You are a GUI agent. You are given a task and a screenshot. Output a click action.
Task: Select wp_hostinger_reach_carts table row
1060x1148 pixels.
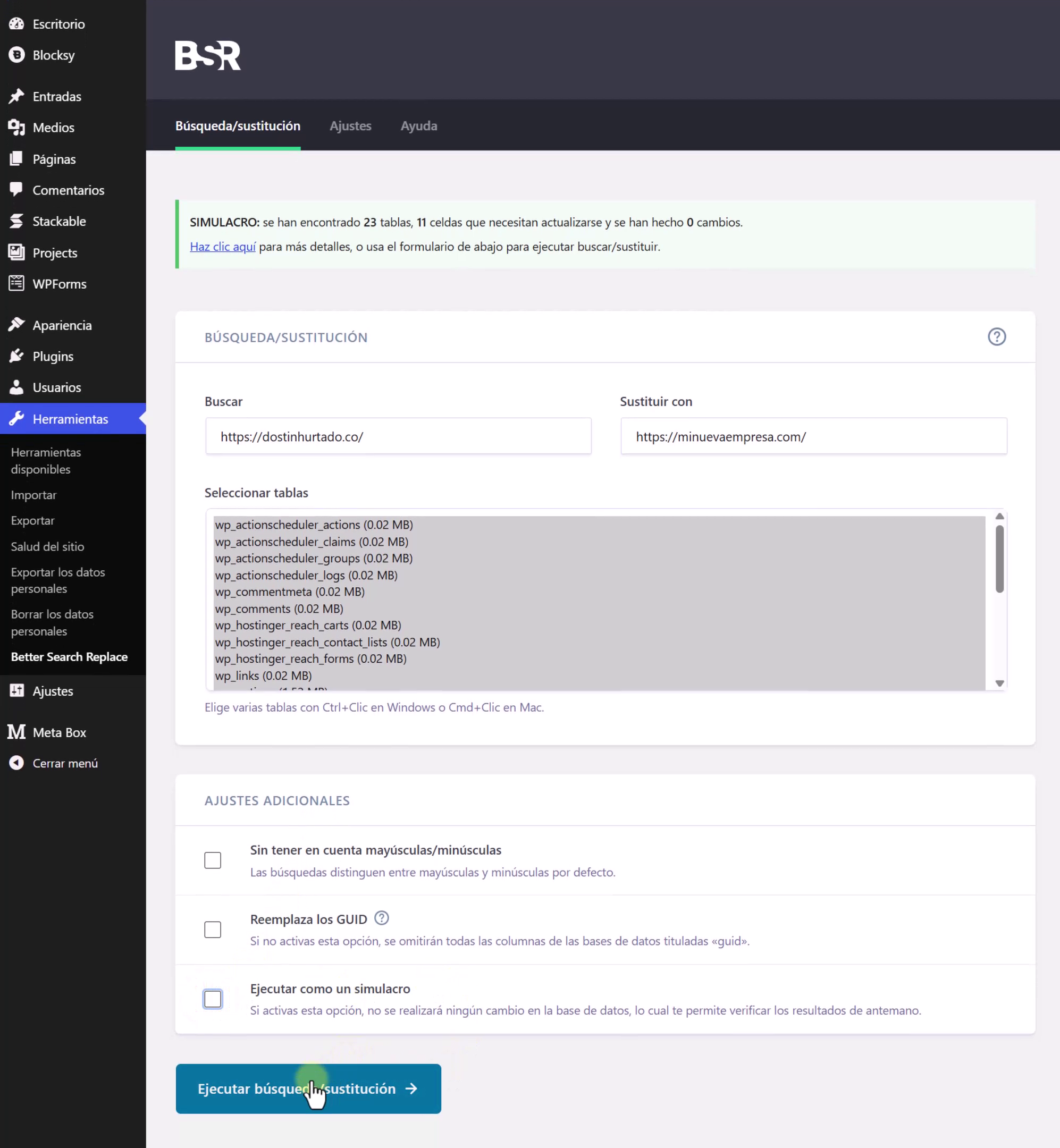[600, 625]
